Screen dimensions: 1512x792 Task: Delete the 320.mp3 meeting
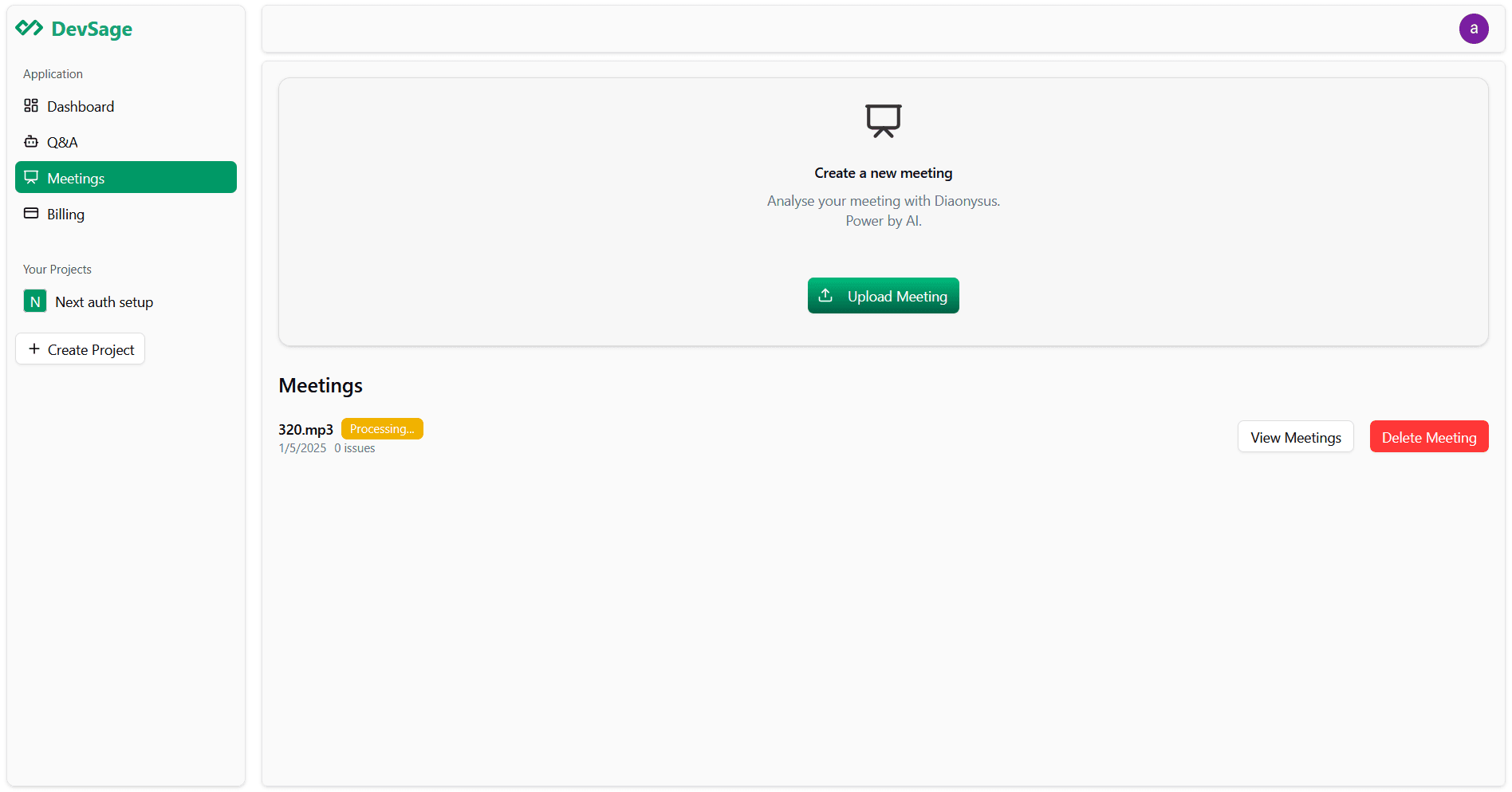click(1428, 437)
